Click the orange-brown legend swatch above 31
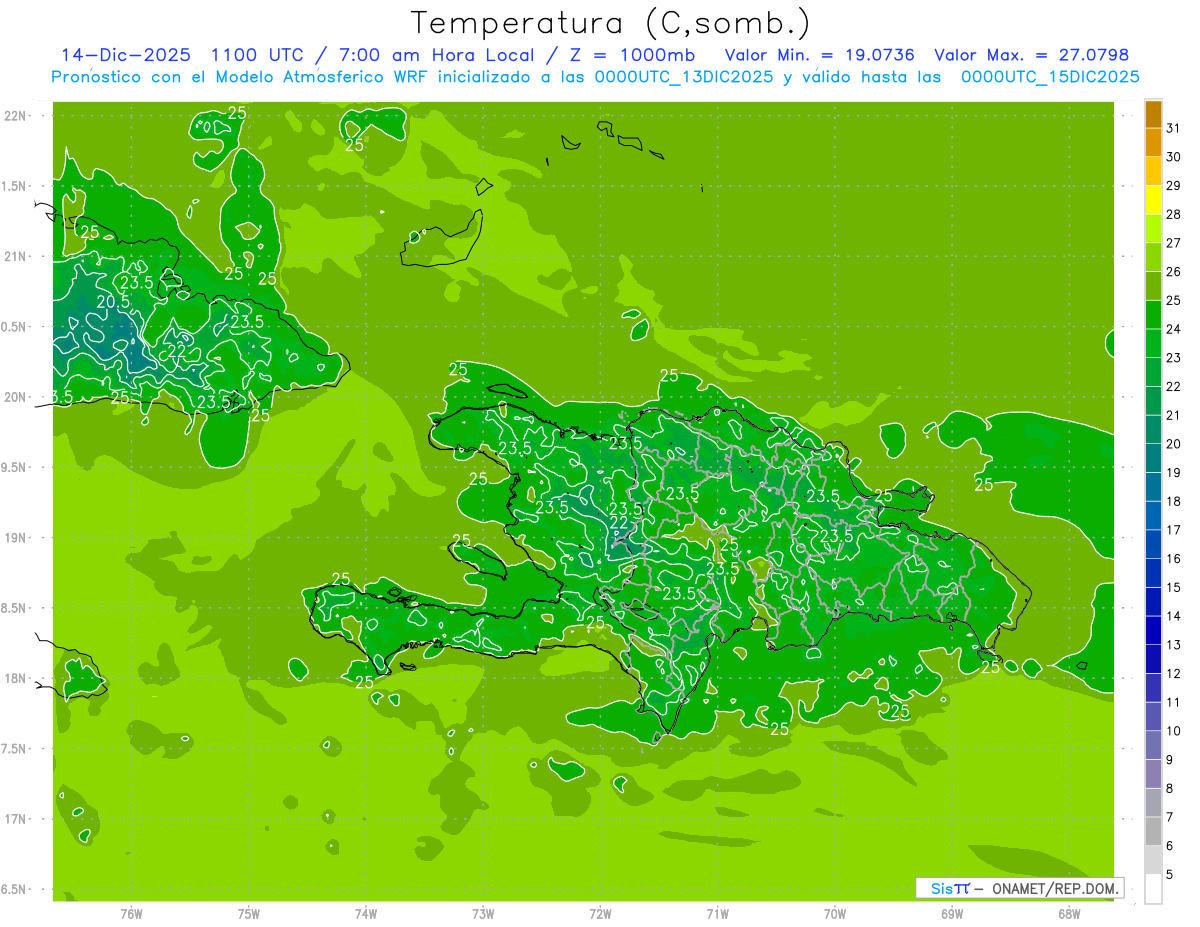1200x927 pixels. tap(1153, 113)
